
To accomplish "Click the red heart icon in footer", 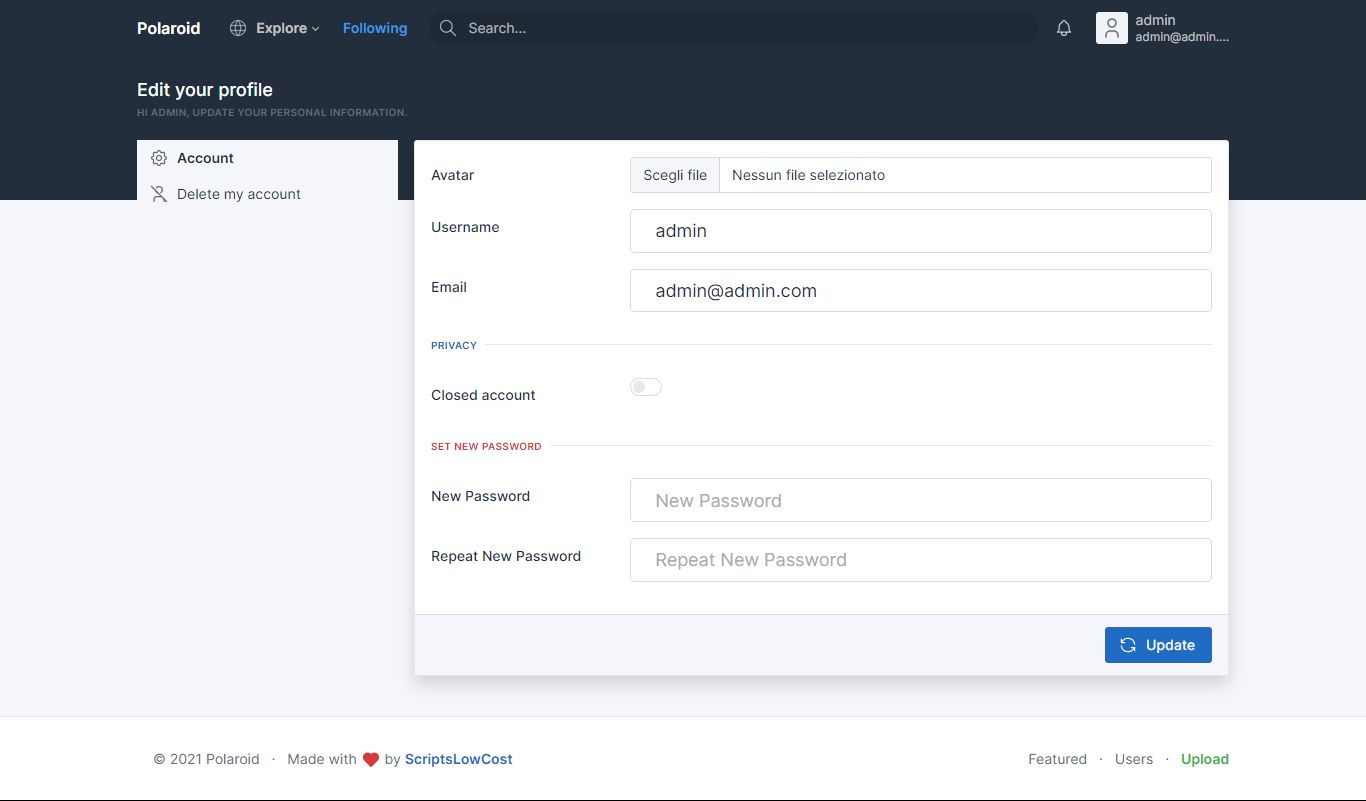I will tap(370, 760).
